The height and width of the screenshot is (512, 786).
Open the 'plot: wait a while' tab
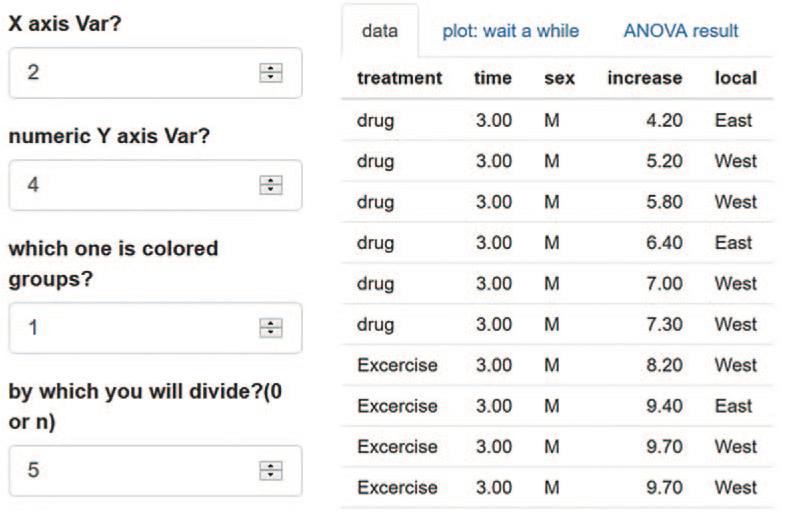point(510,31)
